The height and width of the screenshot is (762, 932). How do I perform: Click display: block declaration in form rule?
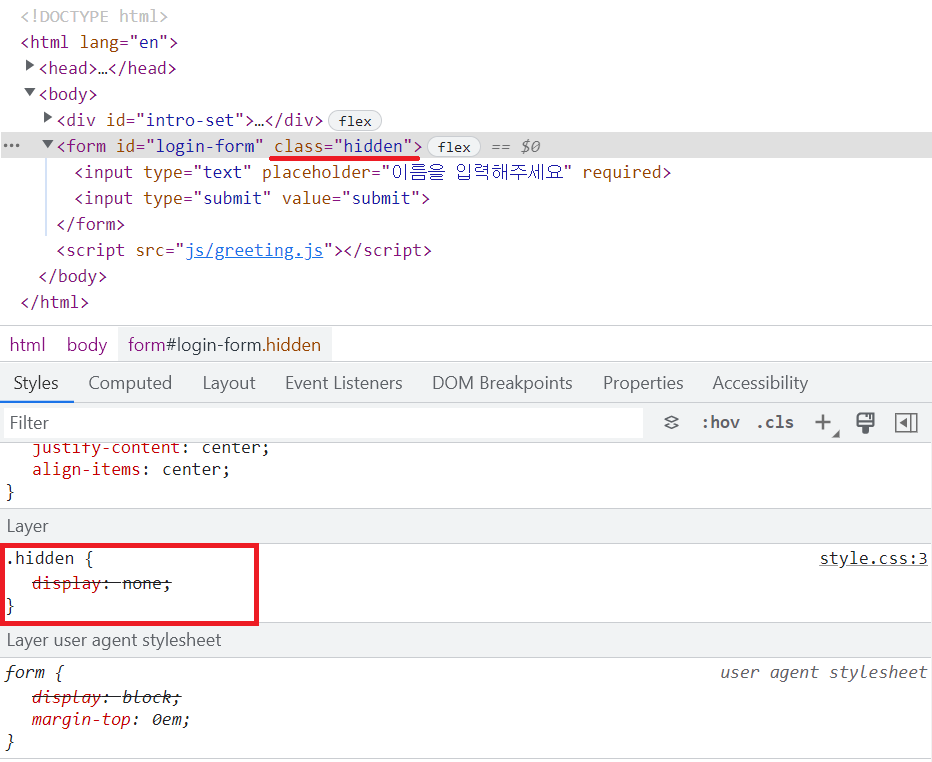pos(106,697)
